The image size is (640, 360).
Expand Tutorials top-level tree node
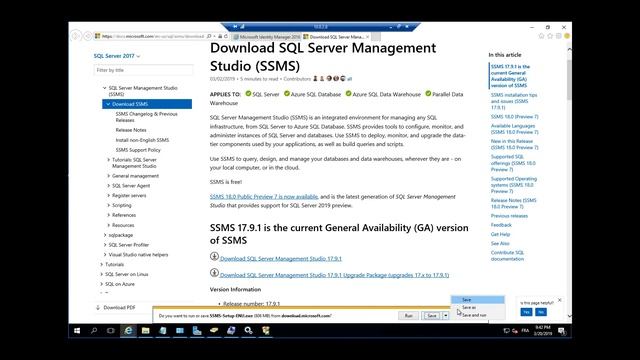102,264
